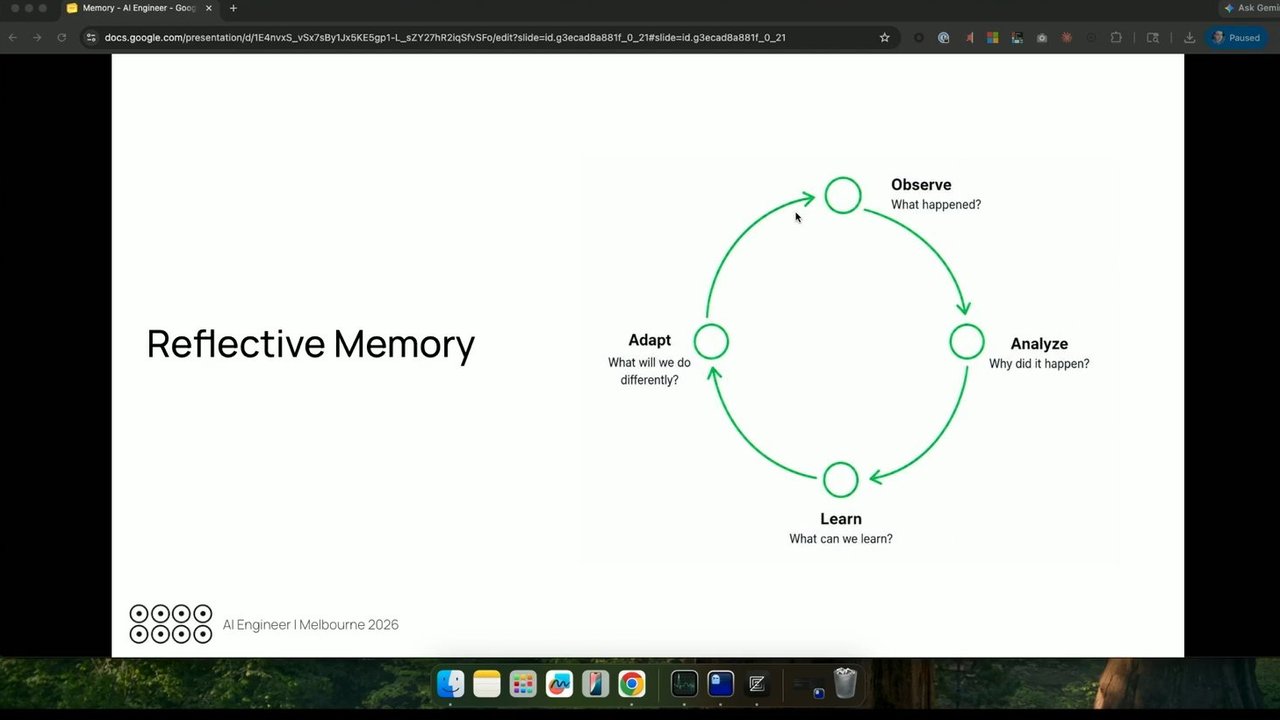
Task: Click the Adapt heading
Action: point(650,340)
